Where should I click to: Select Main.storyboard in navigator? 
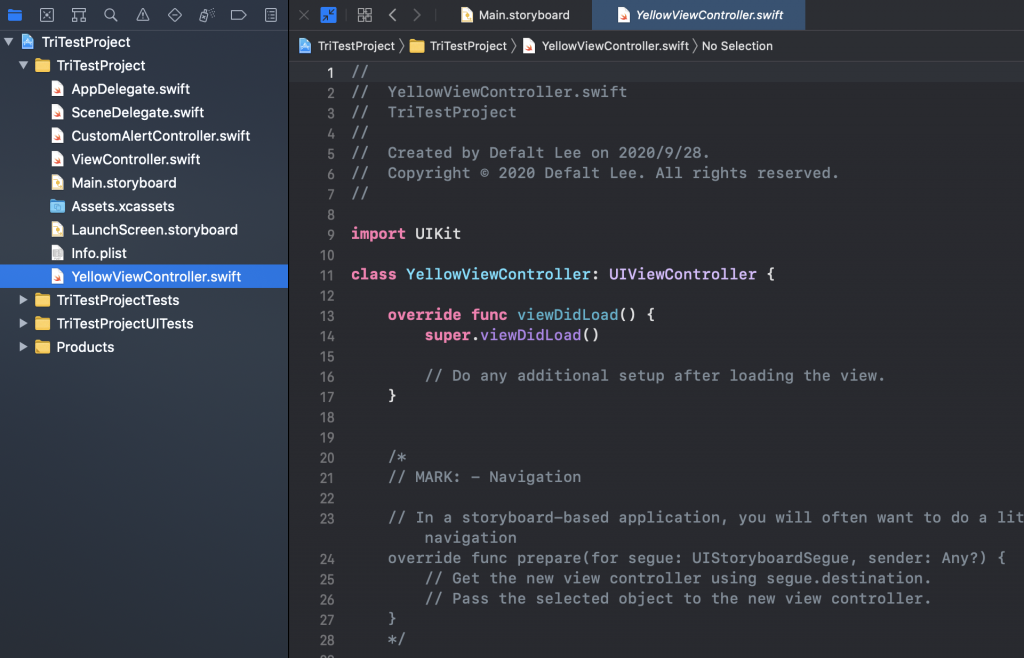tap(123, 183)
